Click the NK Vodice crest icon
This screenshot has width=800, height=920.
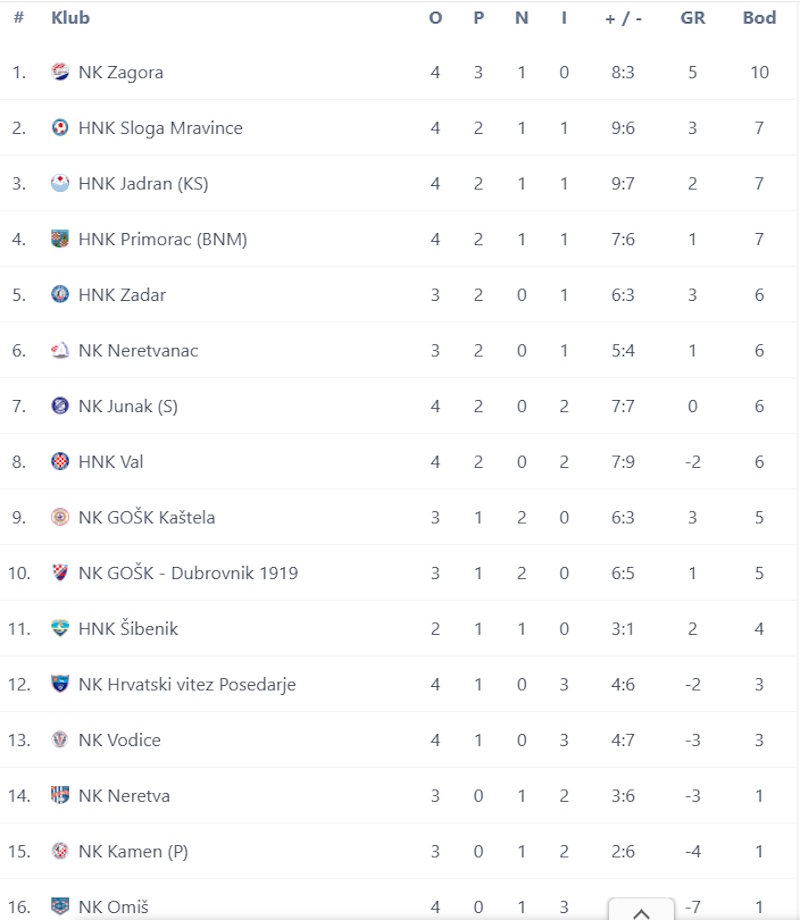(60, 739)
